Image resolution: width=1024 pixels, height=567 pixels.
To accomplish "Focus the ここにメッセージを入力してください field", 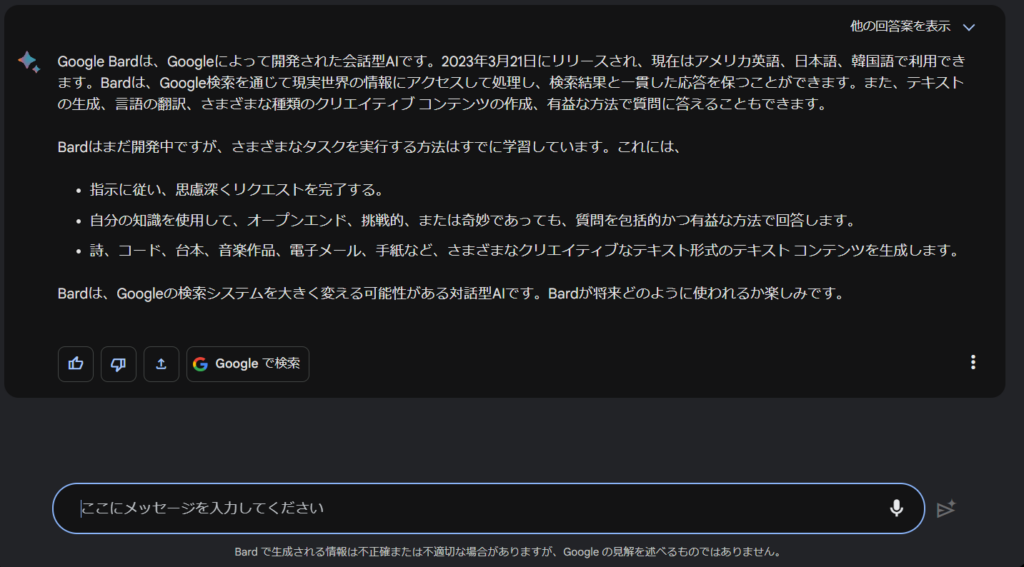I will [x=488, y=508].
